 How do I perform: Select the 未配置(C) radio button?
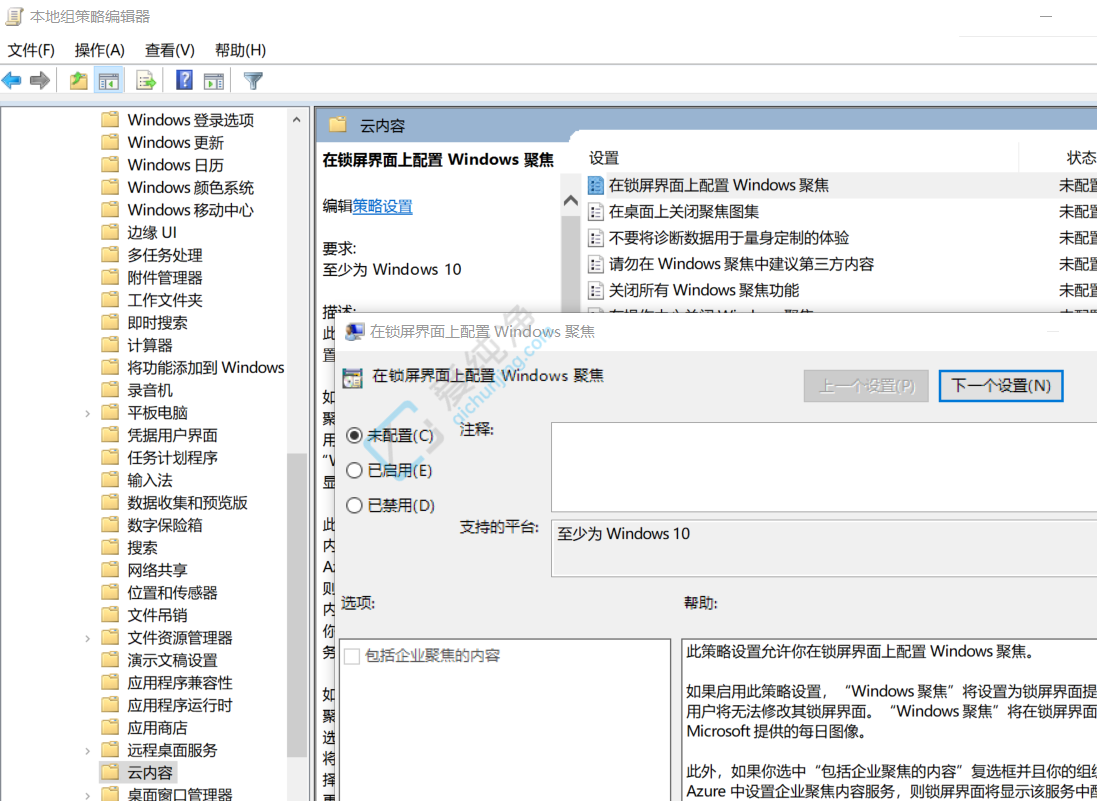point(354,436)
